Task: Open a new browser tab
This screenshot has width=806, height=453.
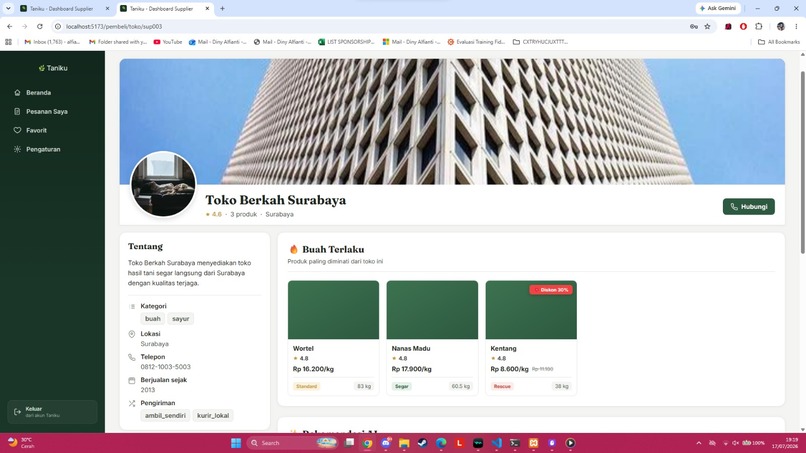Action: [223, 8]
